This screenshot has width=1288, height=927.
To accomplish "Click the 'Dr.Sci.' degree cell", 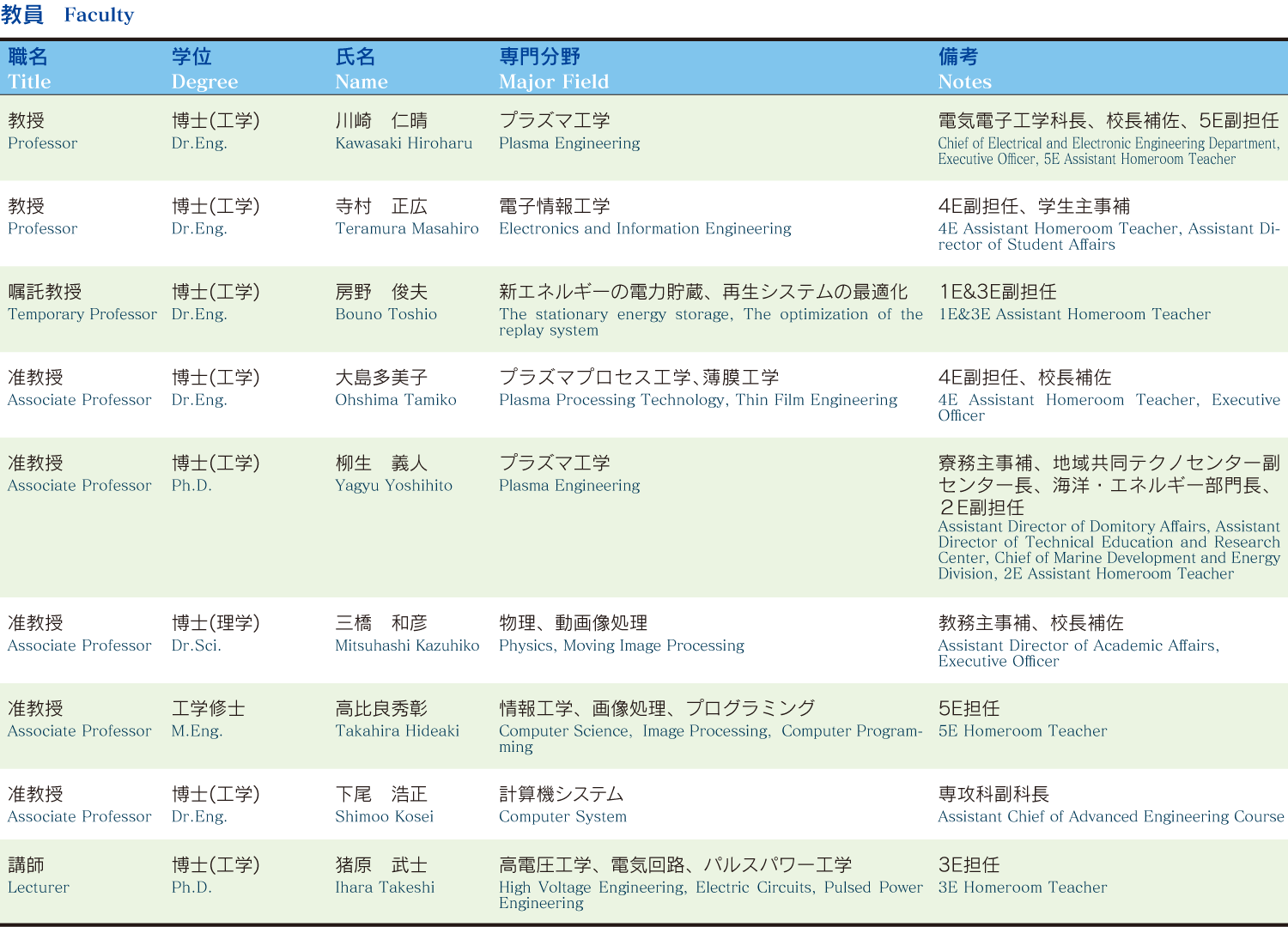I will click(x=196, y=645).
